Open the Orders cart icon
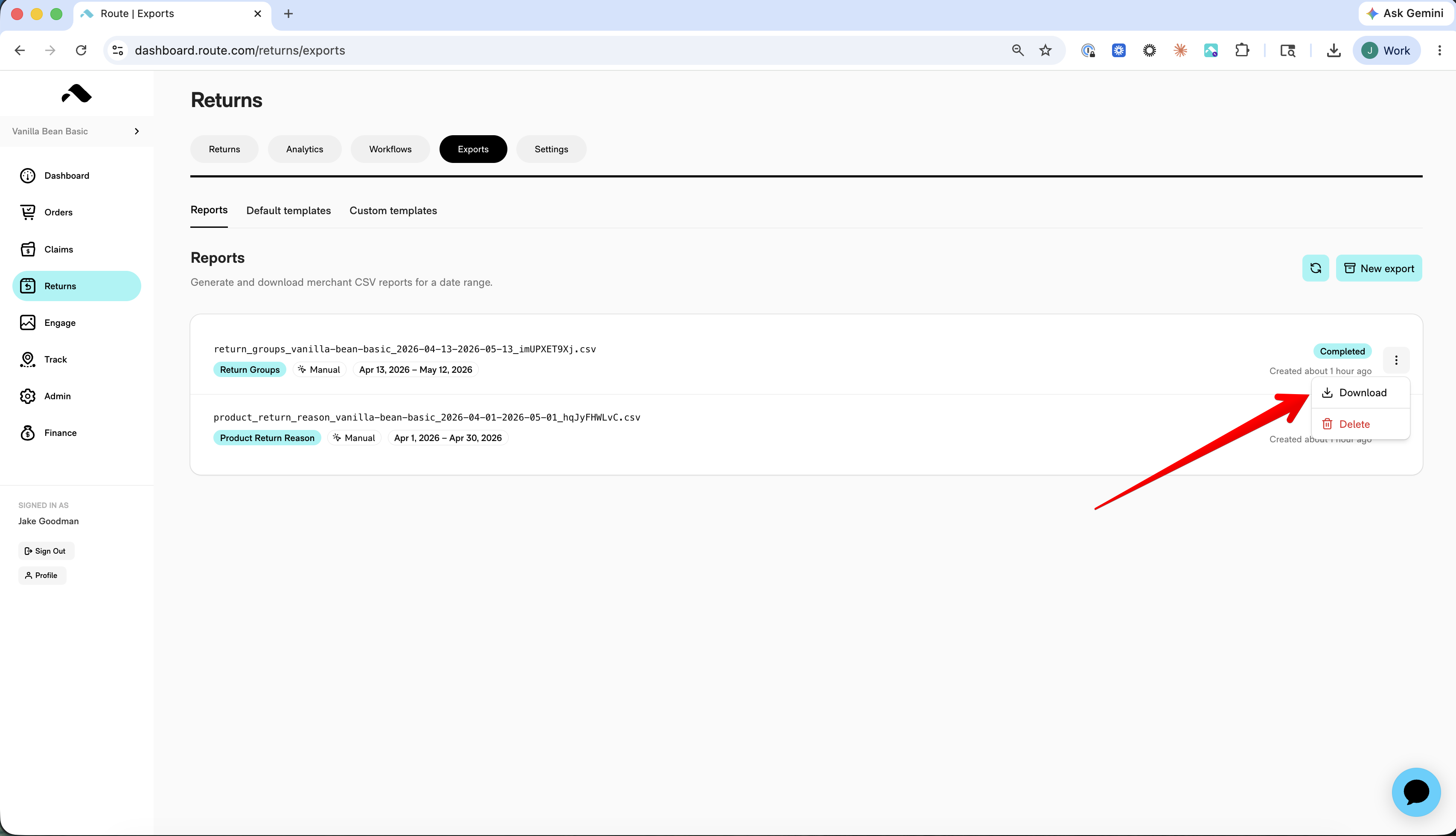This screenshot has width=1456, height=836. click(28, 212)
